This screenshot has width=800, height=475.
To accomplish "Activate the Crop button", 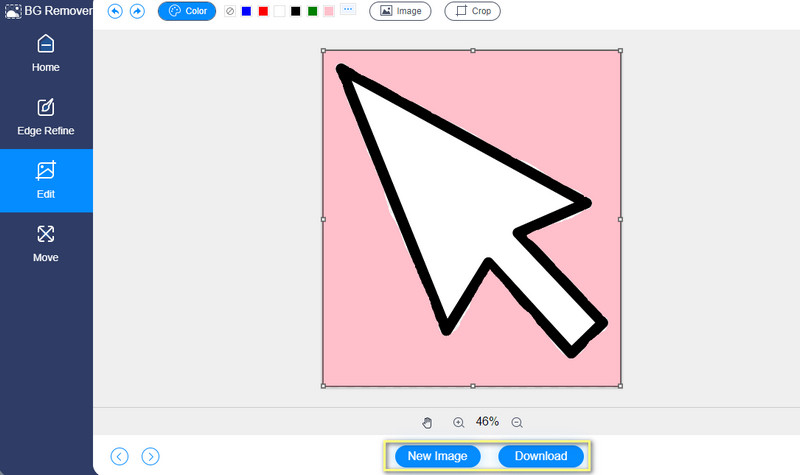I will 472,12.
